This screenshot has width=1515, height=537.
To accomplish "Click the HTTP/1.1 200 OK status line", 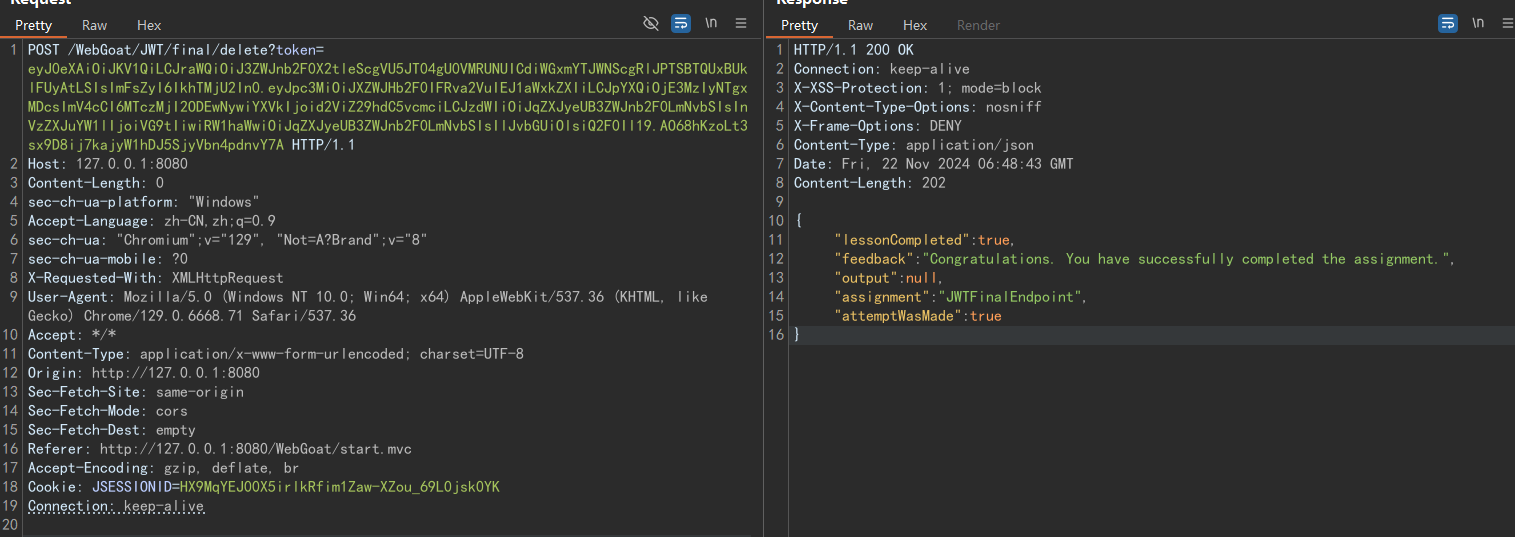I will coord(854,50).
